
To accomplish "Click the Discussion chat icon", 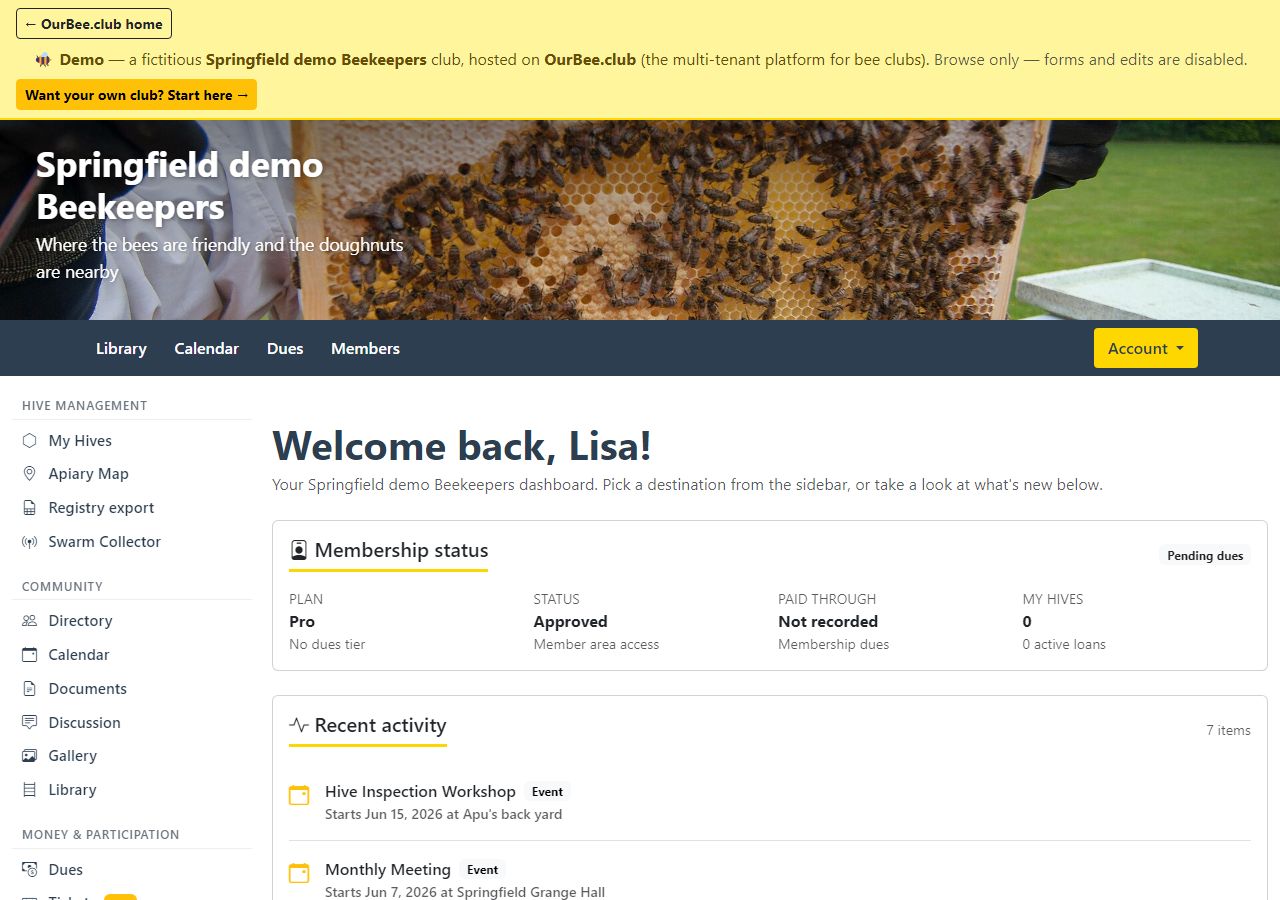I will [x=29, y=722].
